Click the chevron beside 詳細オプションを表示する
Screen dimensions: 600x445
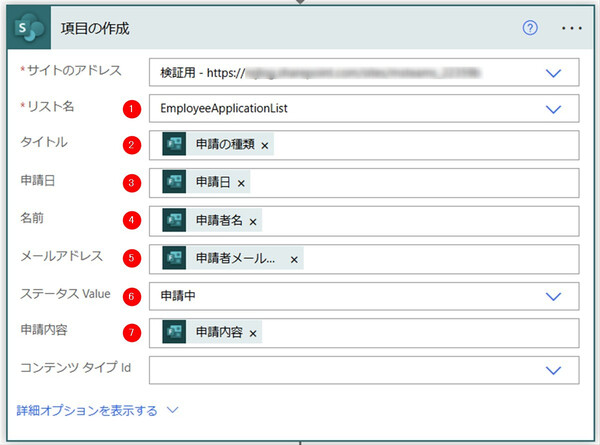tap(173, 410)
